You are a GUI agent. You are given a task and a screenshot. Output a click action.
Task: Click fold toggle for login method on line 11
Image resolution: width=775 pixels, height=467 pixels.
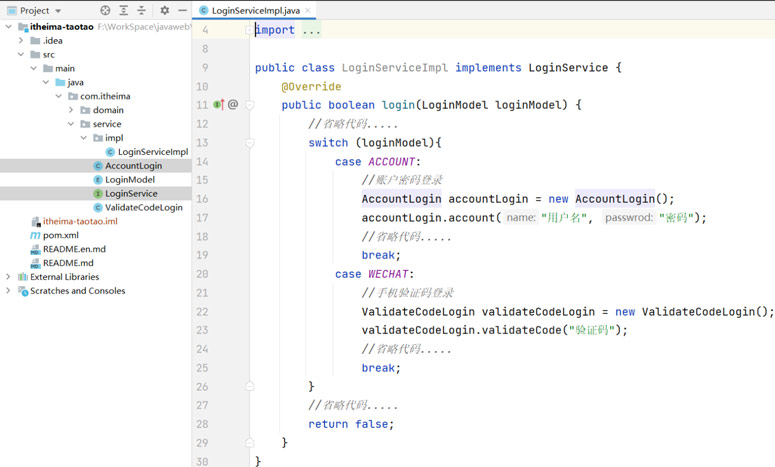point(250,105)
